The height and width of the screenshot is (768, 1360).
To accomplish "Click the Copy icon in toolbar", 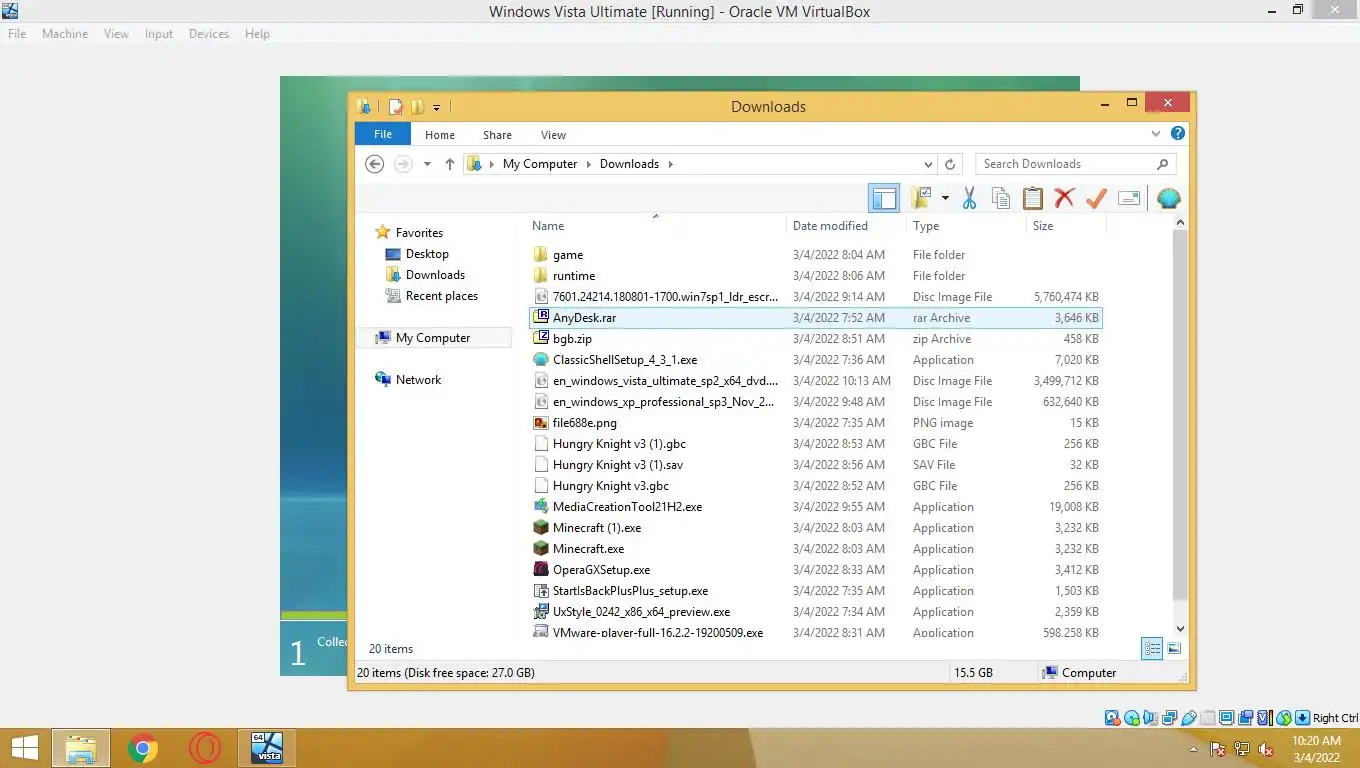I will point(1001,198).
